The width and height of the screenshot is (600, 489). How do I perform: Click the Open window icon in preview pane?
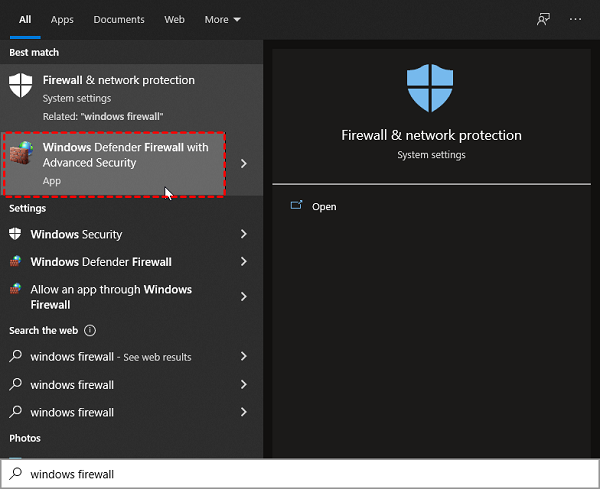click(297, 205)
